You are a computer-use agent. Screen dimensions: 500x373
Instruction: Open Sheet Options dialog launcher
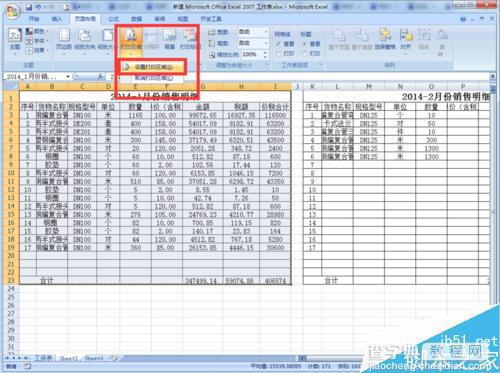point(321,65)
